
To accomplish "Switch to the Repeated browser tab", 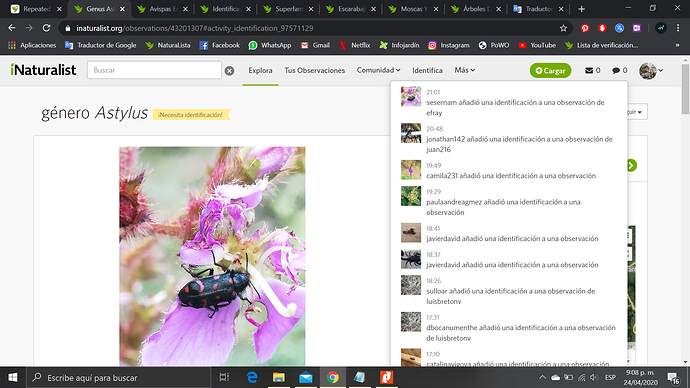I will coord(37,9).
